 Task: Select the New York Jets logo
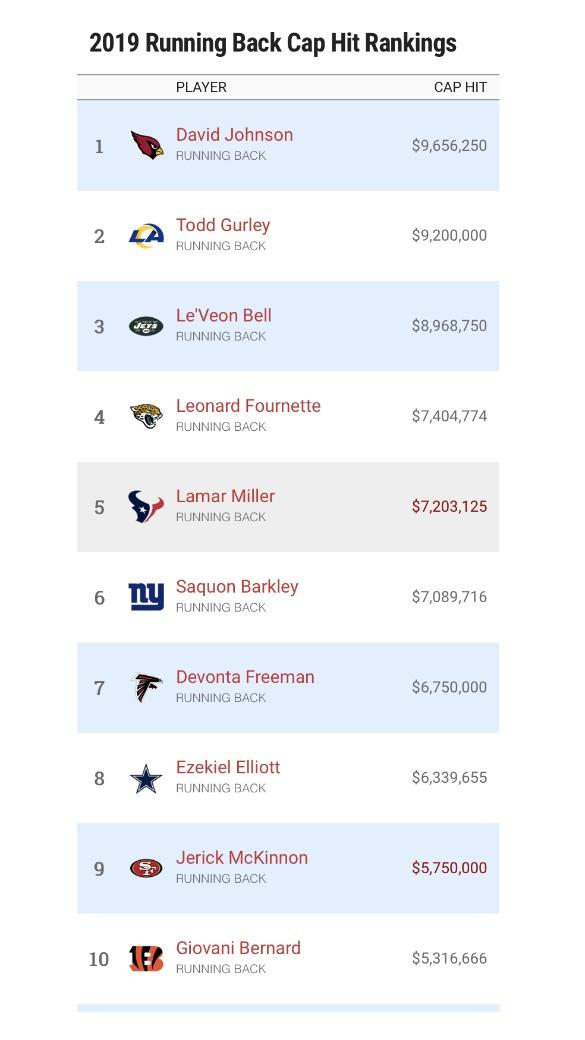click(x=146, y=326)
